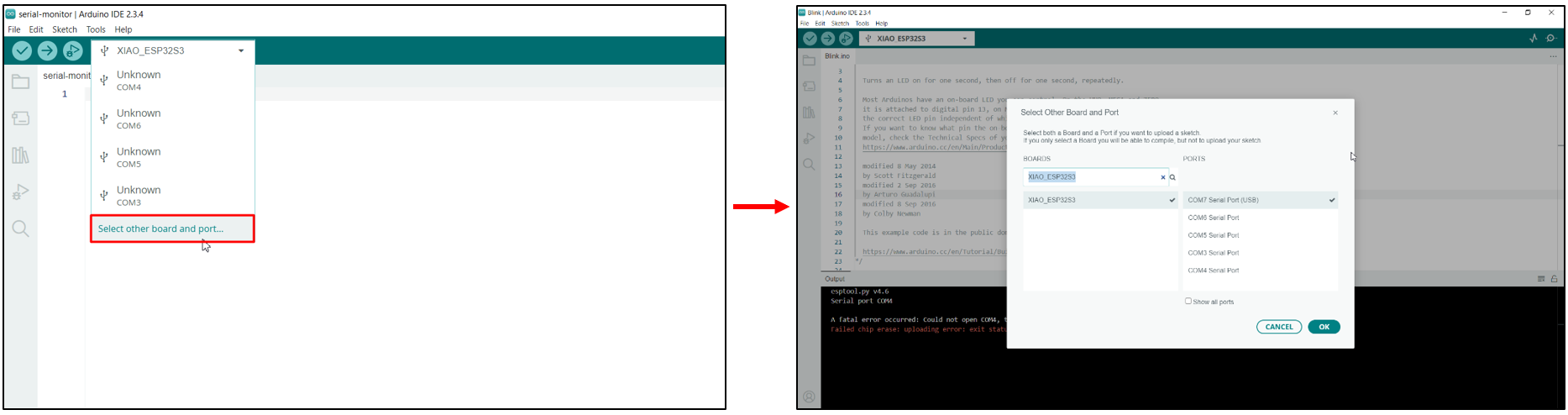Open Sketchbook folder icon in serial-monitor window
Screen dimensions: 1568x415
pyautogui.click(x=21, y=81)
